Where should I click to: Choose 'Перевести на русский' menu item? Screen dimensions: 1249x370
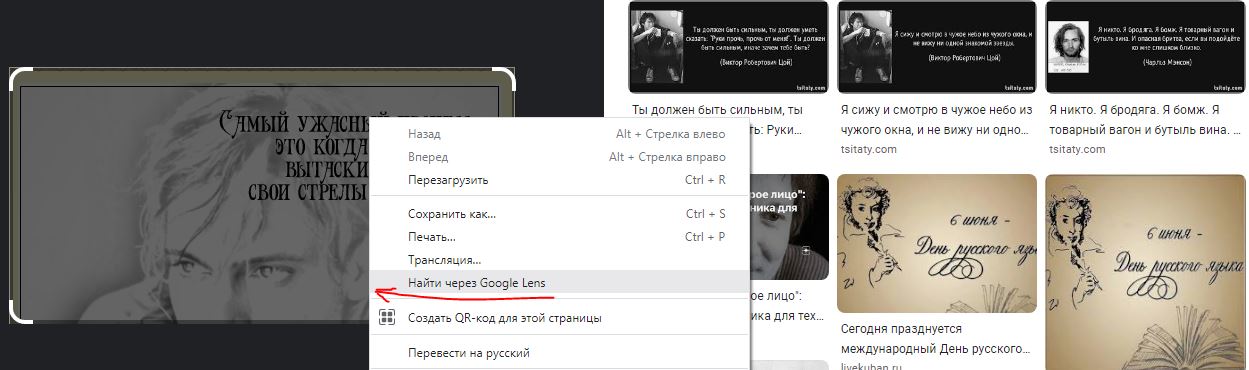pyautogui.click(x=559, y=353)
